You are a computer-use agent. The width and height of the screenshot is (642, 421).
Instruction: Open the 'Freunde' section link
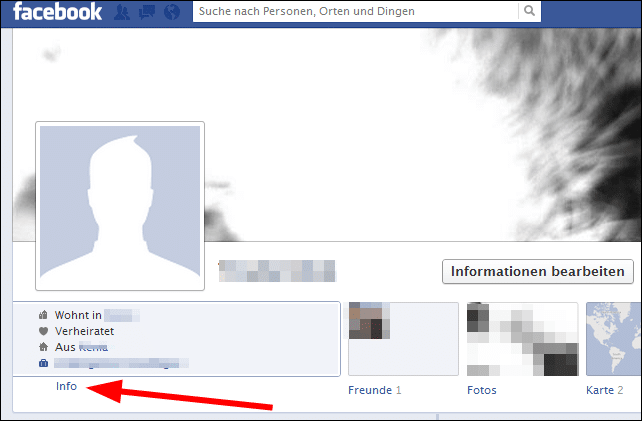[370, 390]
